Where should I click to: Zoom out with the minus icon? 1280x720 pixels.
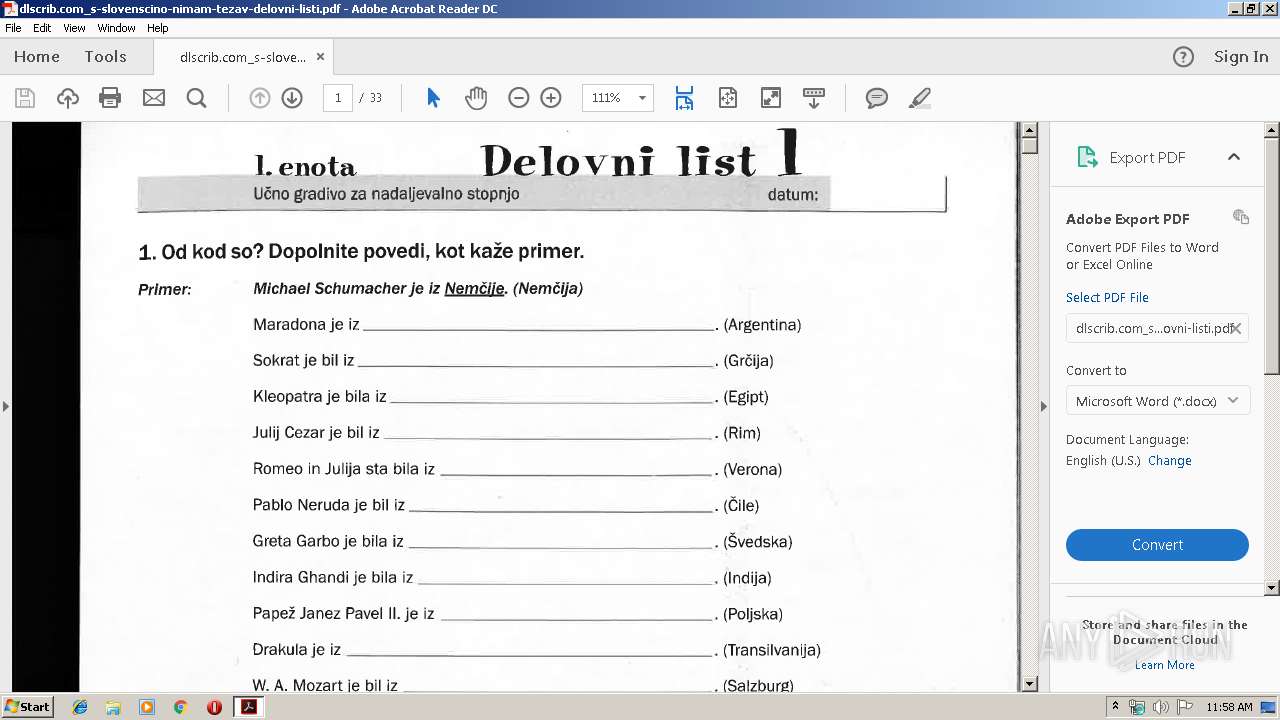click(x=518, y=98)
